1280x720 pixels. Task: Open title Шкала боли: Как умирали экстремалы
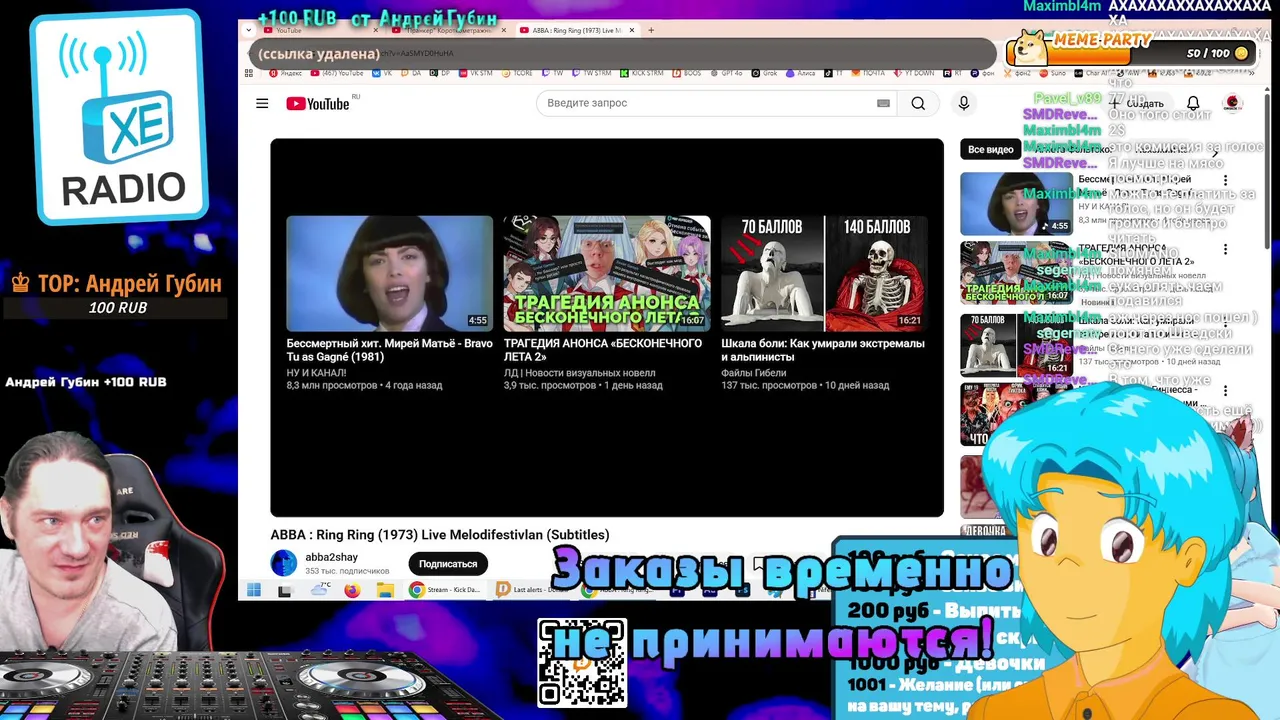822,350
